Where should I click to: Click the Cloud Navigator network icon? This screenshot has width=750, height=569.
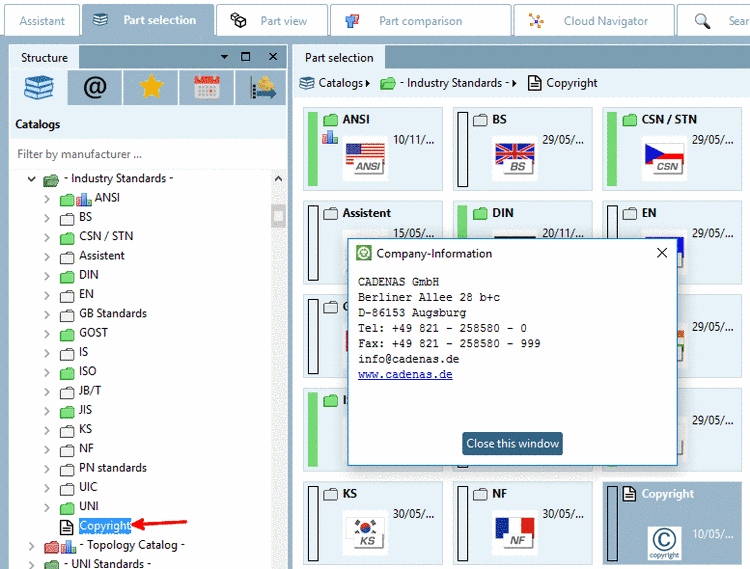tap(536, 21)
